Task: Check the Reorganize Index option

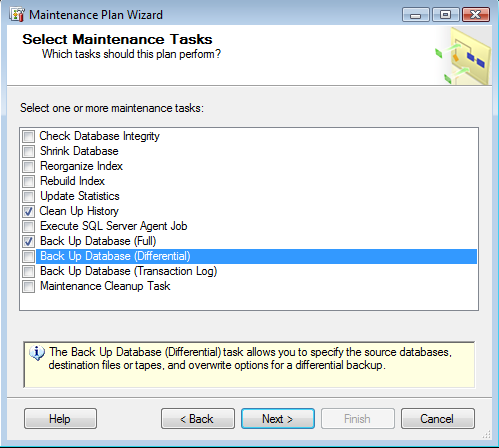Action: tap(28, 166)
